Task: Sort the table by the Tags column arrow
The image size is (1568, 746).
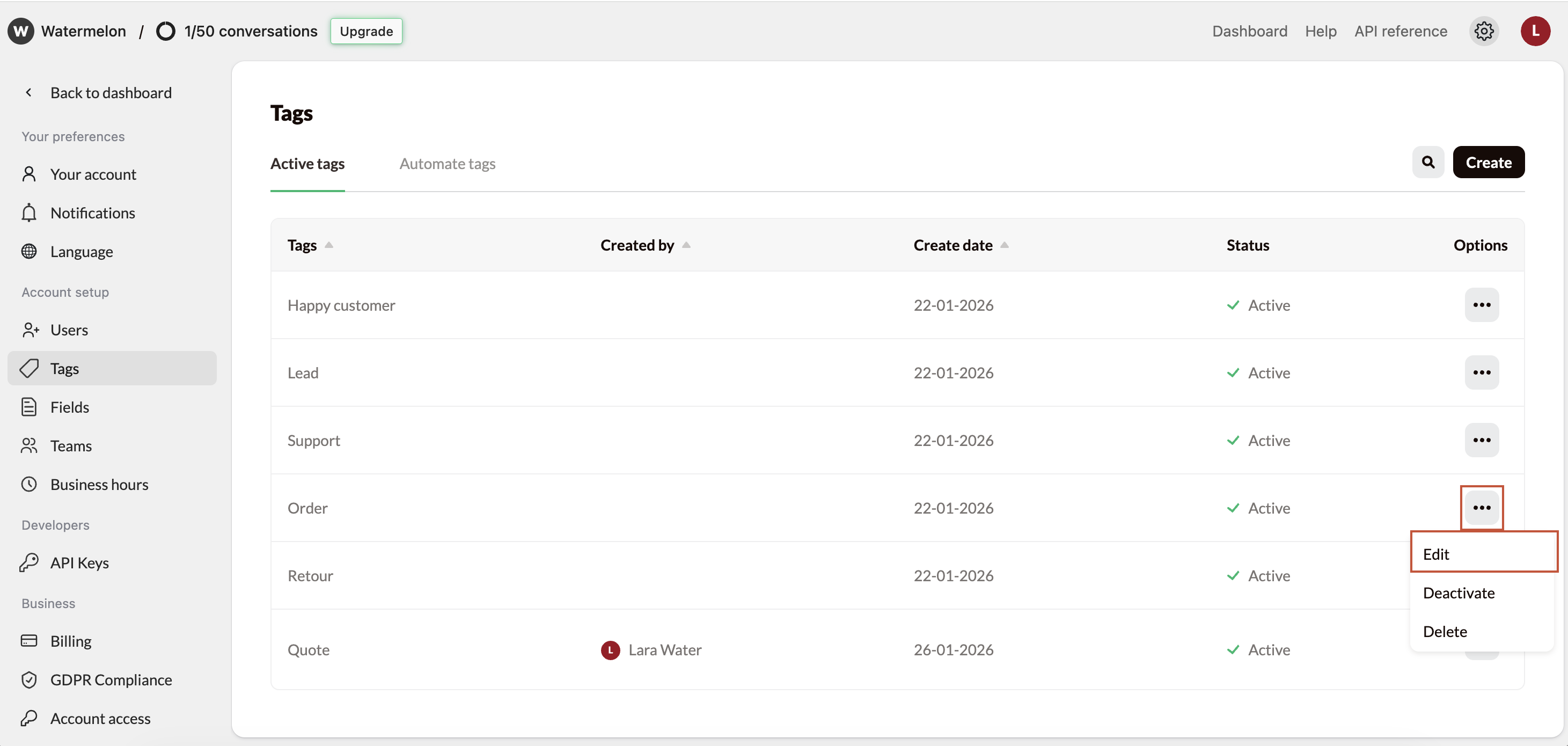Action: 329,245
